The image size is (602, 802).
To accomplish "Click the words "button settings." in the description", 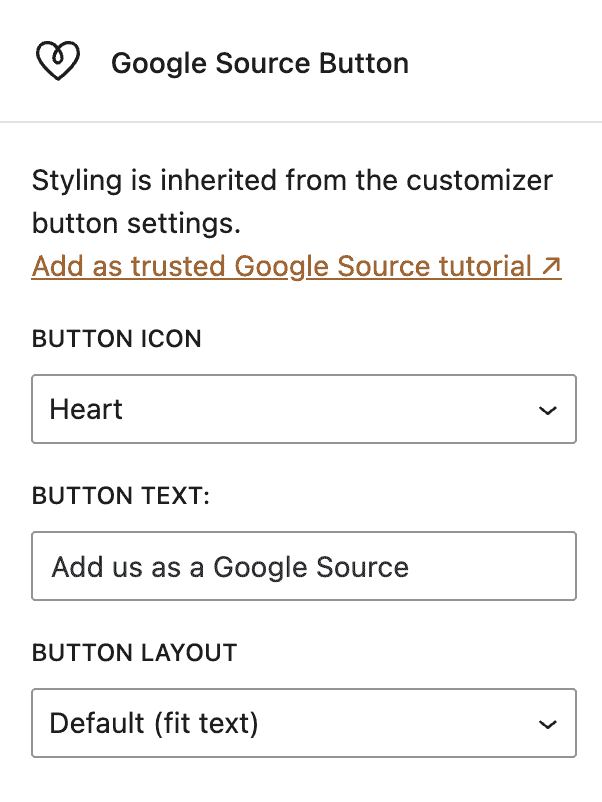I will (x=136, y=224).
